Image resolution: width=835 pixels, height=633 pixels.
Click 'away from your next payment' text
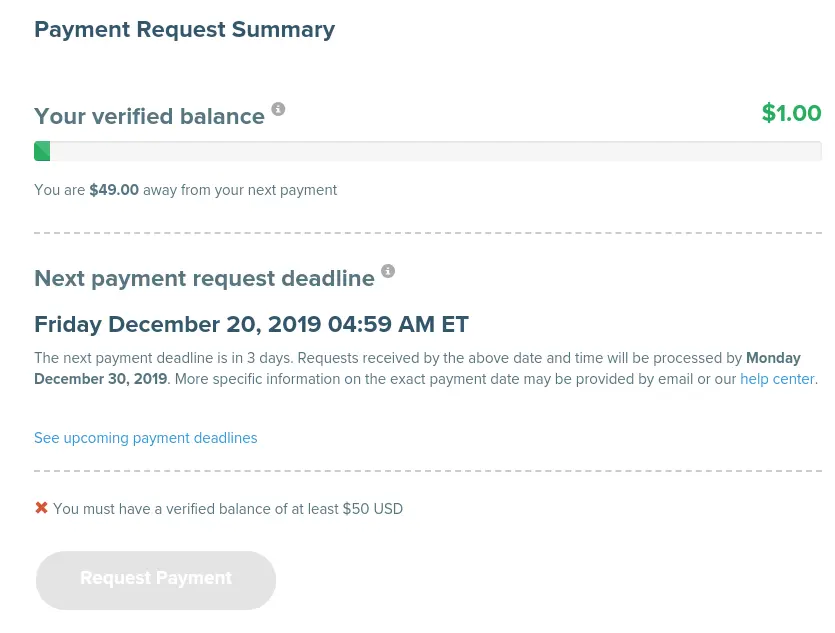click(240, 190)
